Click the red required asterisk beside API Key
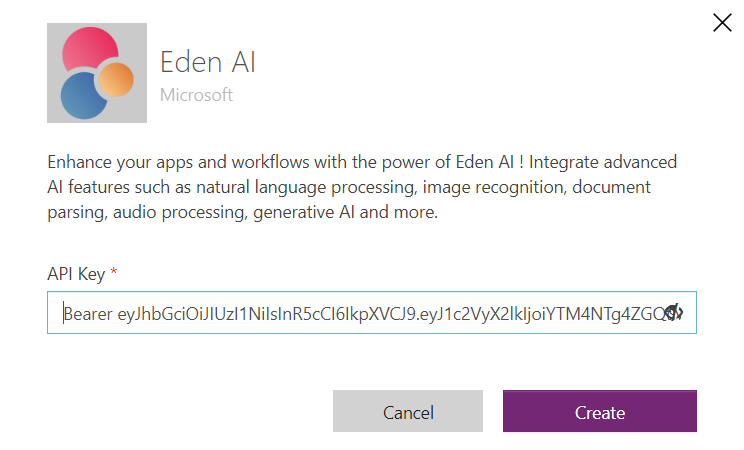Viewport: 744px width, 450px height. click(113, 272)
